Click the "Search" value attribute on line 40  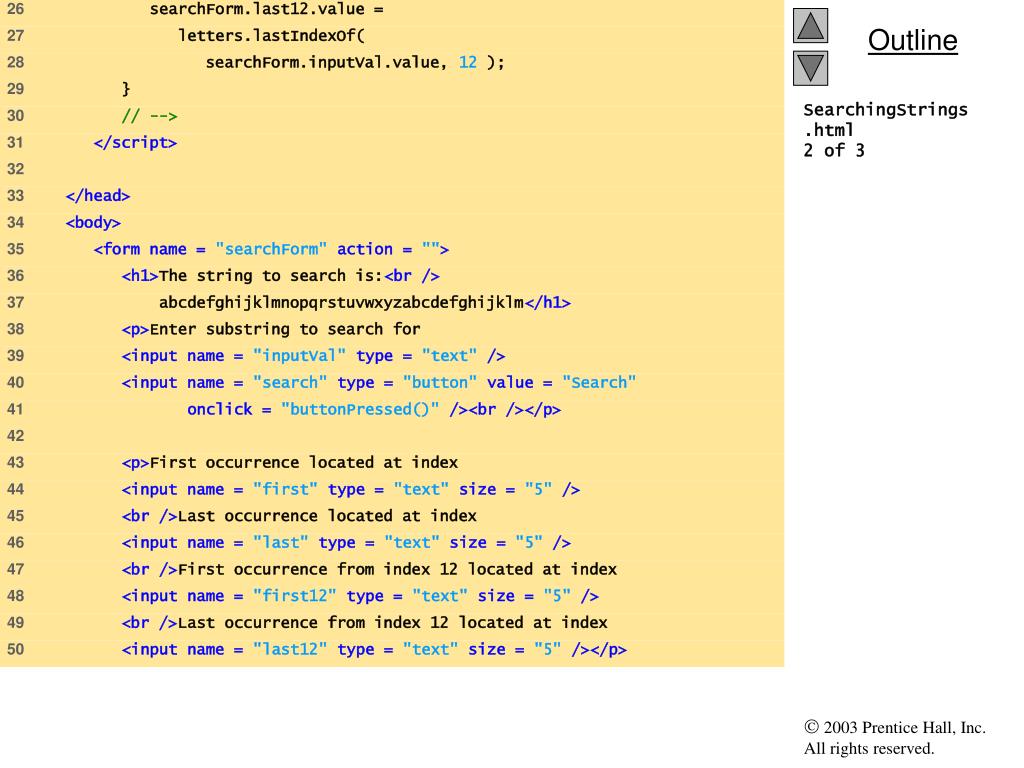coord(599,382)
